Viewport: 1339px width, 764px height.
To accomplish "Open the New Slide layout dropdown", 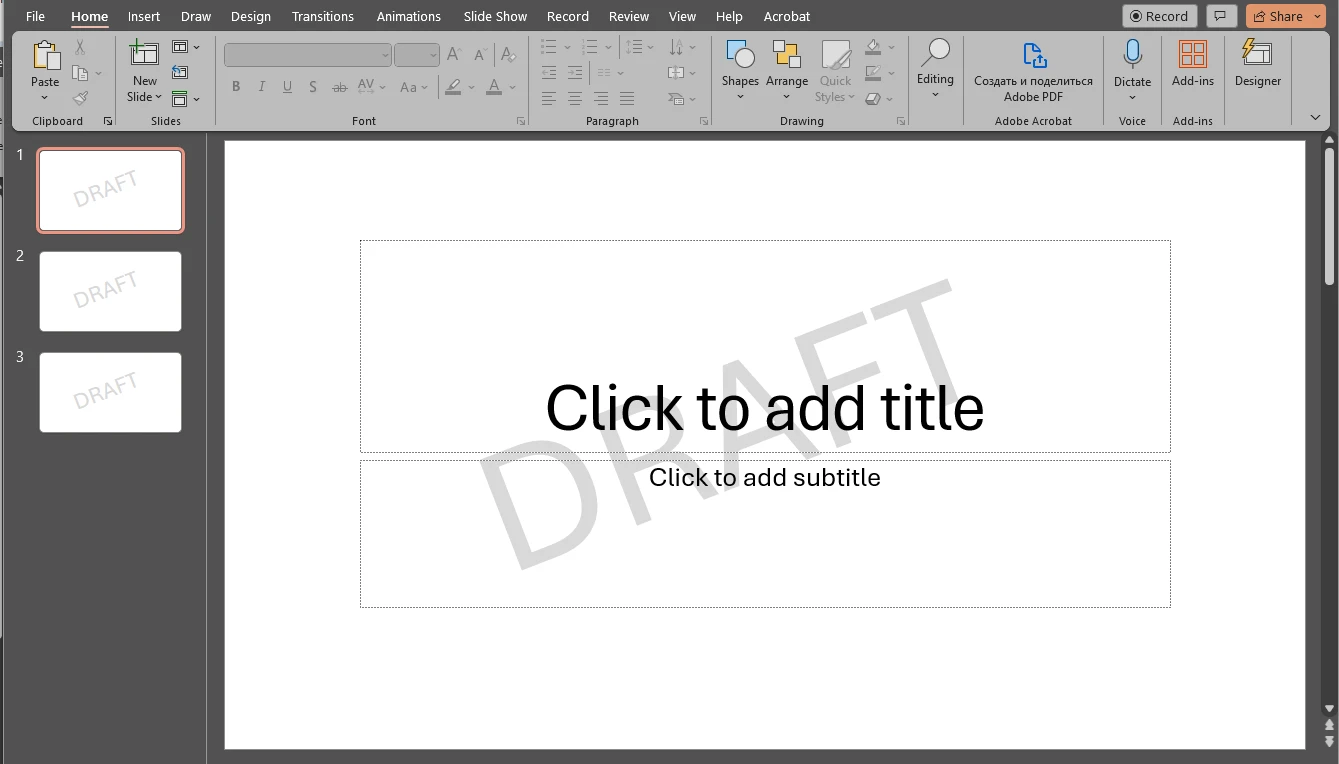I will point(158,97).
